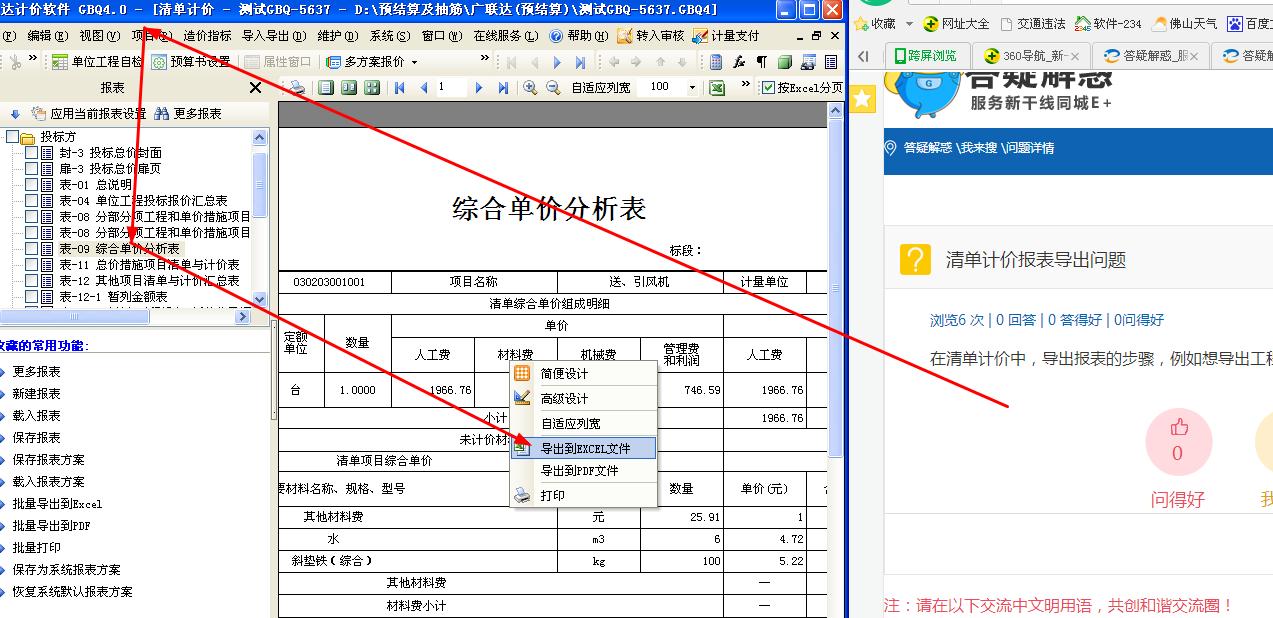The height and width of the screenshot is (618, 1273).
Task: Open the 导入导出(D) menu
Action: tap(273, 36)
